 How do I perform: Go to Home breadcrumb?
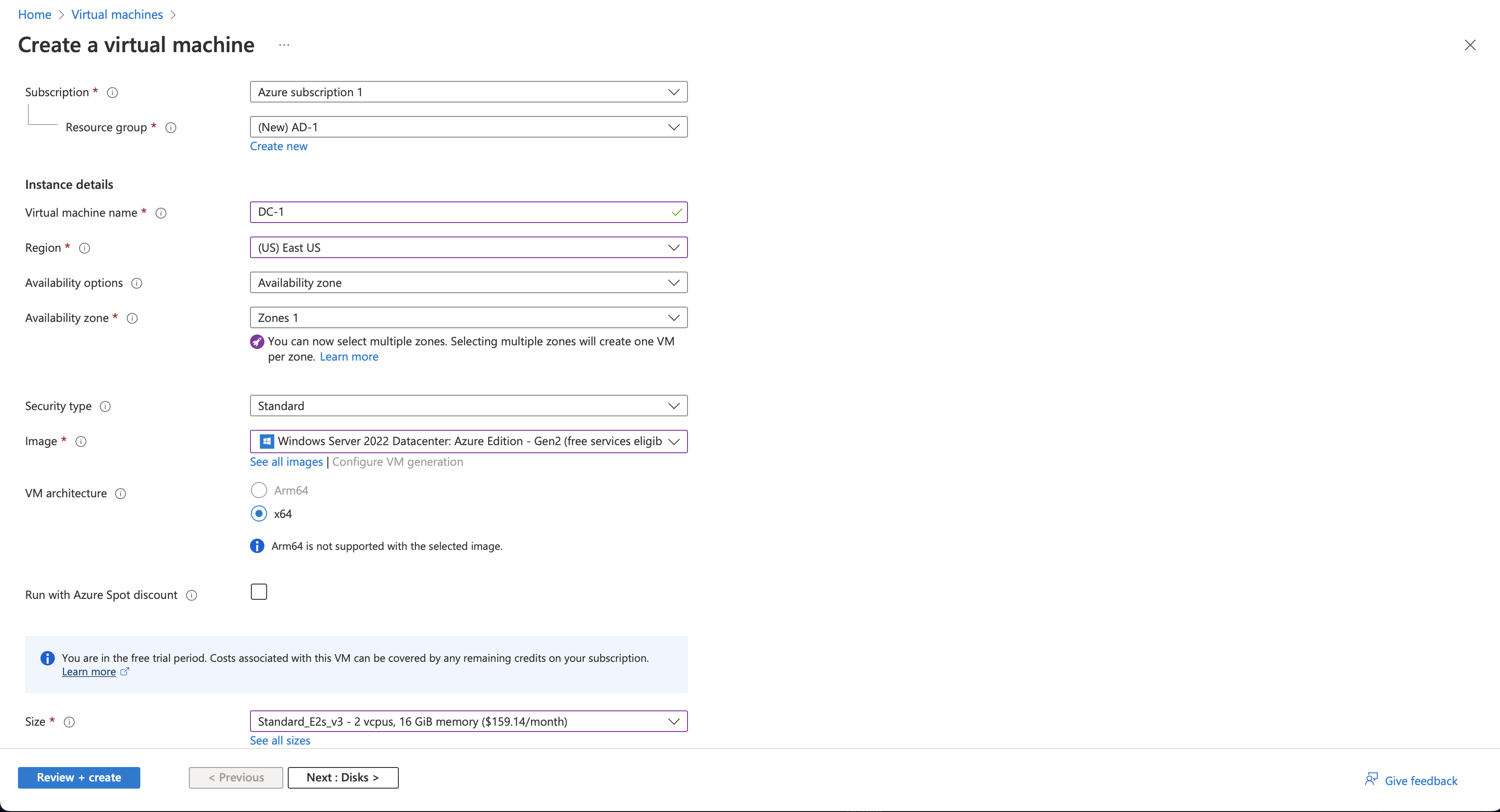click(x=34, y=14)
